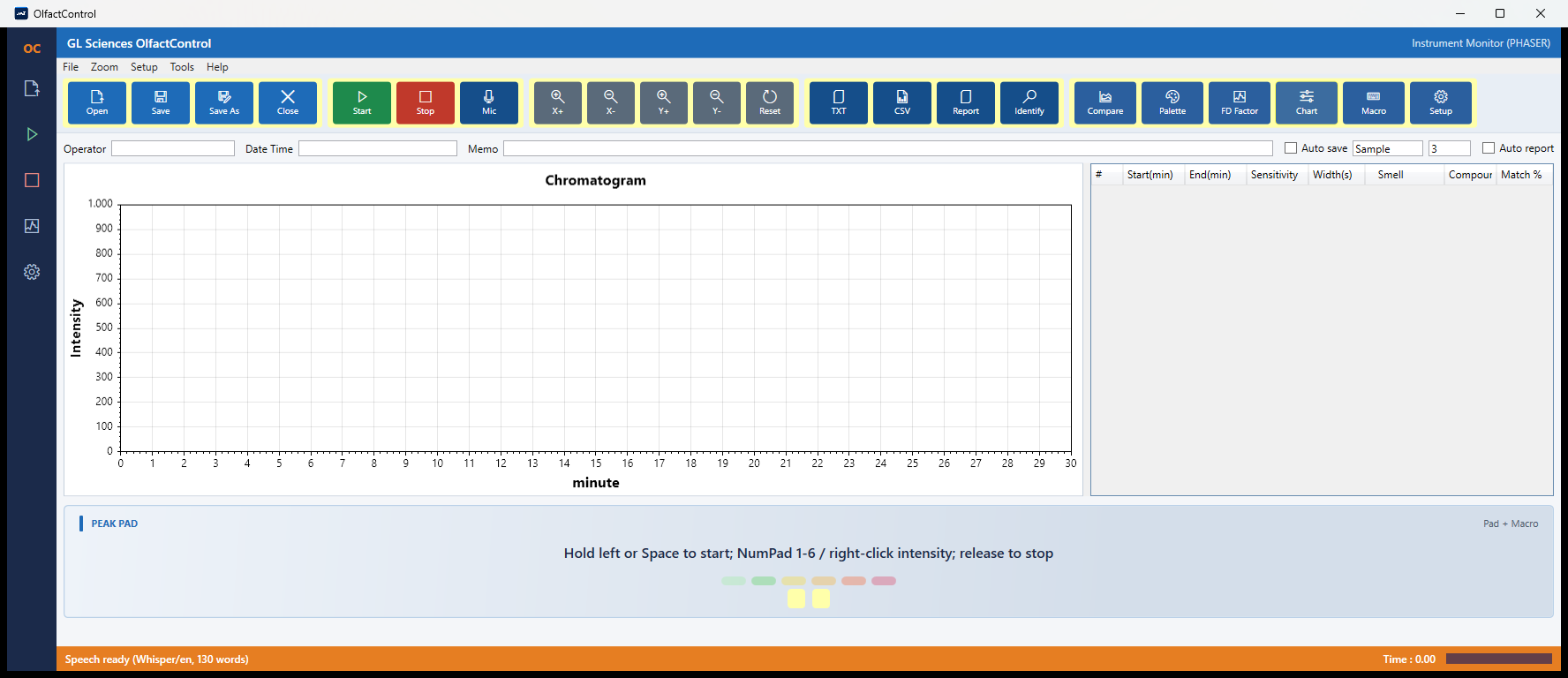Open the Macro tool
The image size is (1568, 678).
(1374, 102)
